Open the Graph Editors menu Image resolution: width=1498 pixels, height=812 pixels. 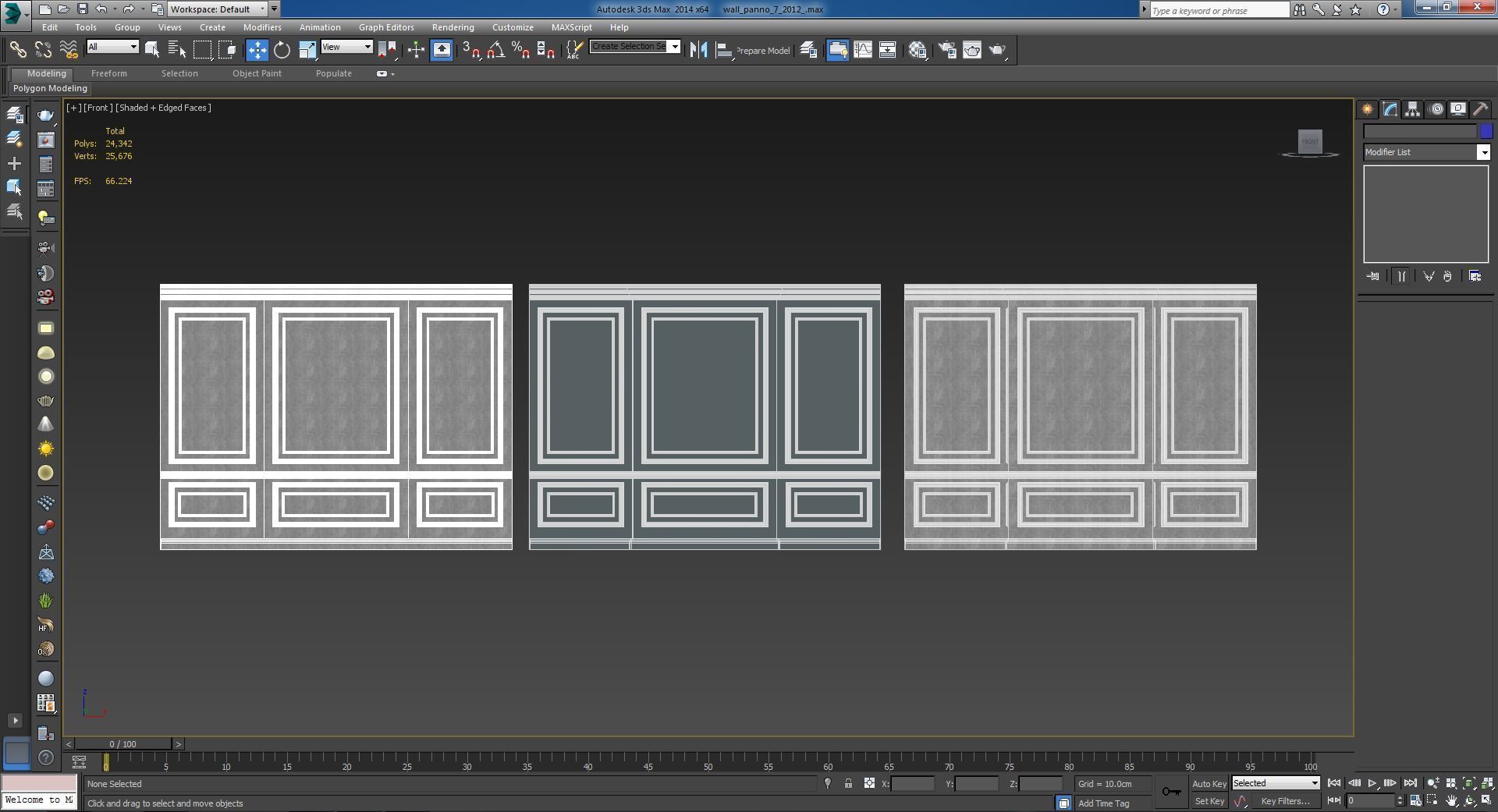[x=386, y=27]
